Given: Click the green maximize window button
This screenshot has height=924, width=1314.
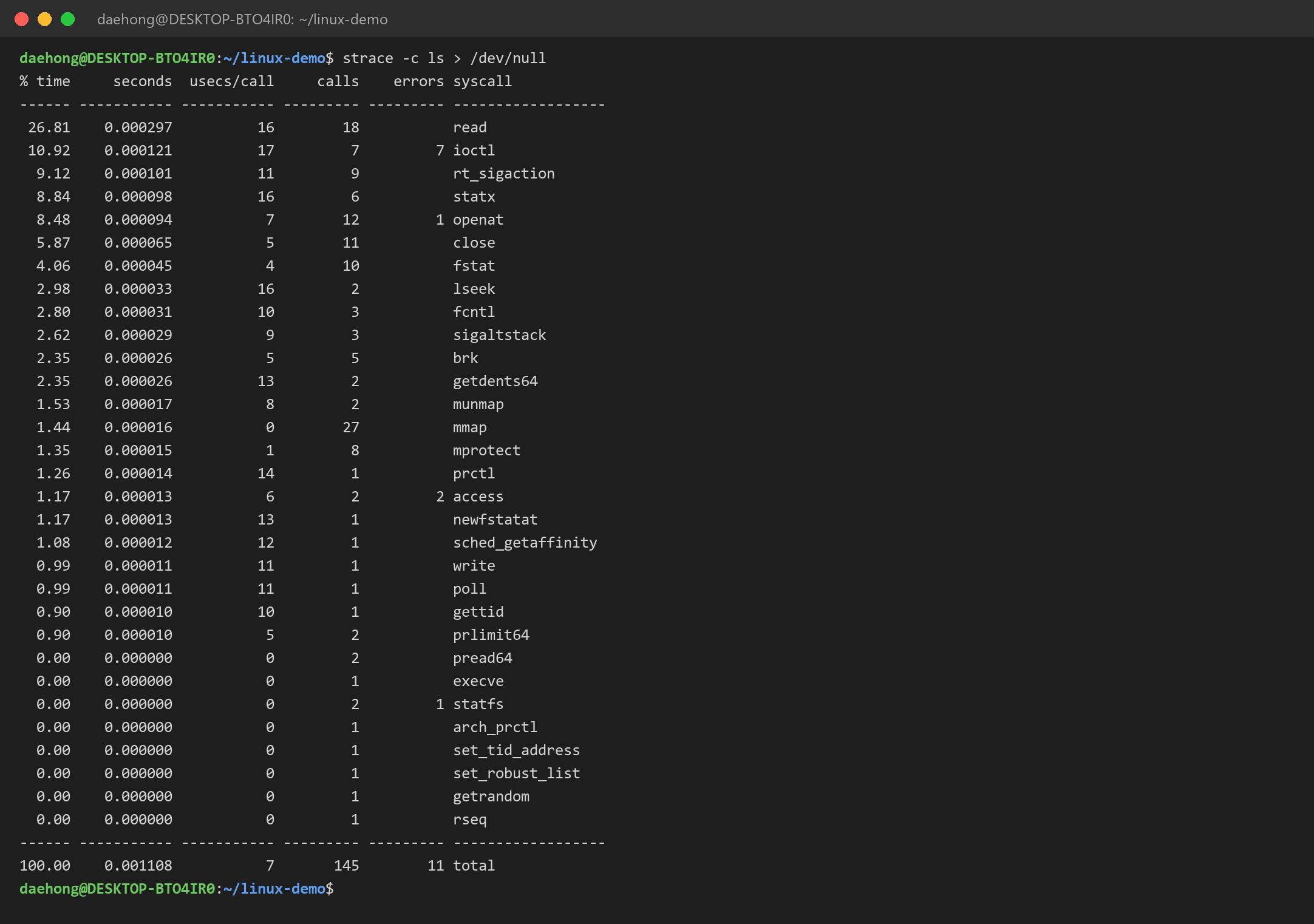Looking at the screenshot, I should tap(68, 19).
